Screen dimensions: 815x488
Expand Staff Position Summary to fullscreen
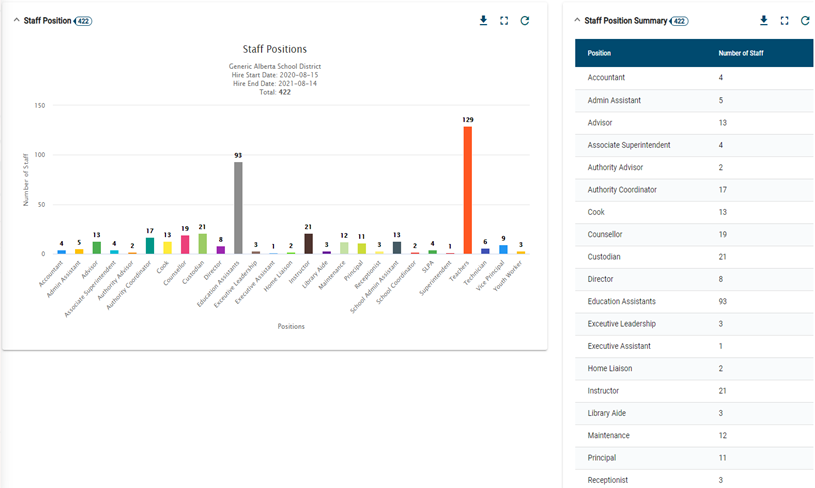[784, 20]
